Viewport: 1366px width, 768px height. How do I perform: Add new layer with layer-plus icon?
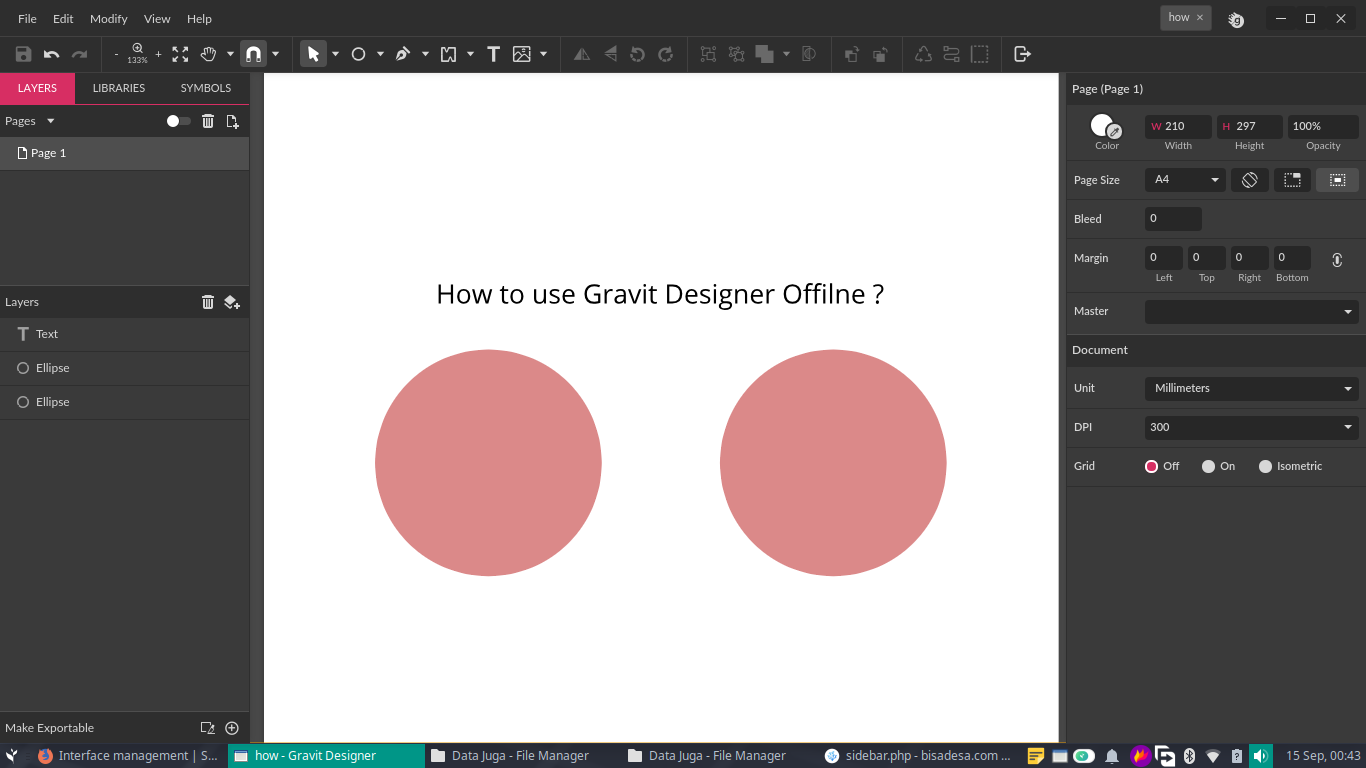coord(232,302)
